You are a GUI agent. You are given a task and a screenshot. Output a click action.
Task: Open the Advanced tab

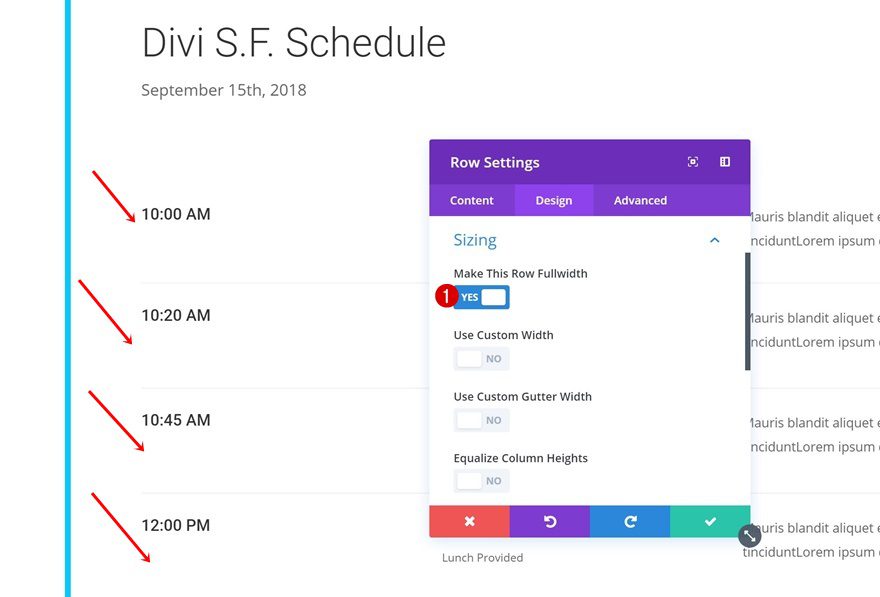(640, 200)
